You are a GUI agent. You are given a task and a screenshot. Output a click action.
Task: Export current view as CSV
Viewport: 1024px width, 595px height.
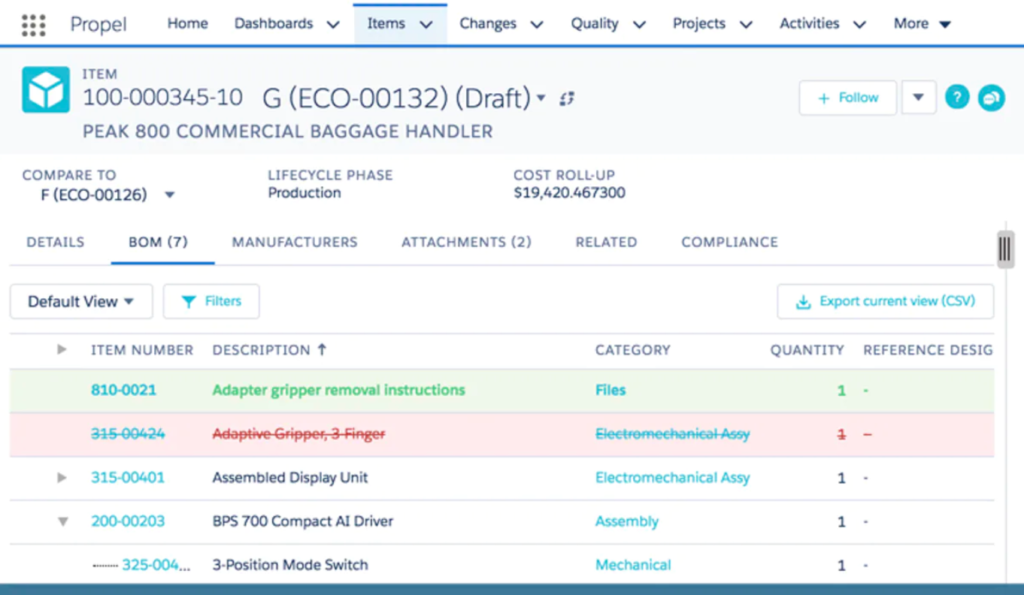pos(886,301)
